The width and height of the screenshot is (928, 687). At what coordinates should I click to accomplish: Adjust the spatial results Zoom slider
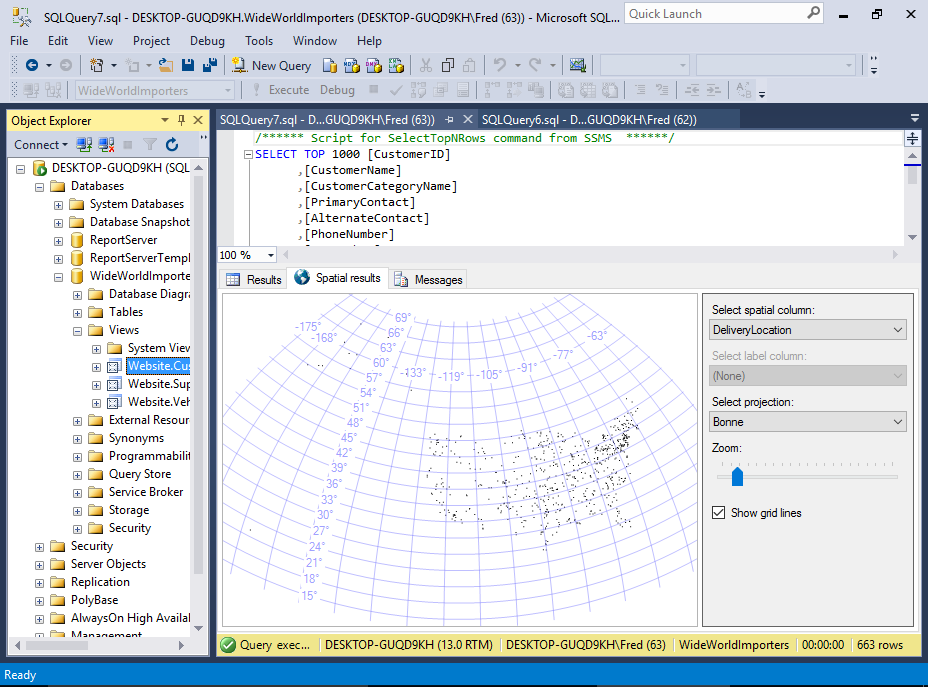point(737,477)
